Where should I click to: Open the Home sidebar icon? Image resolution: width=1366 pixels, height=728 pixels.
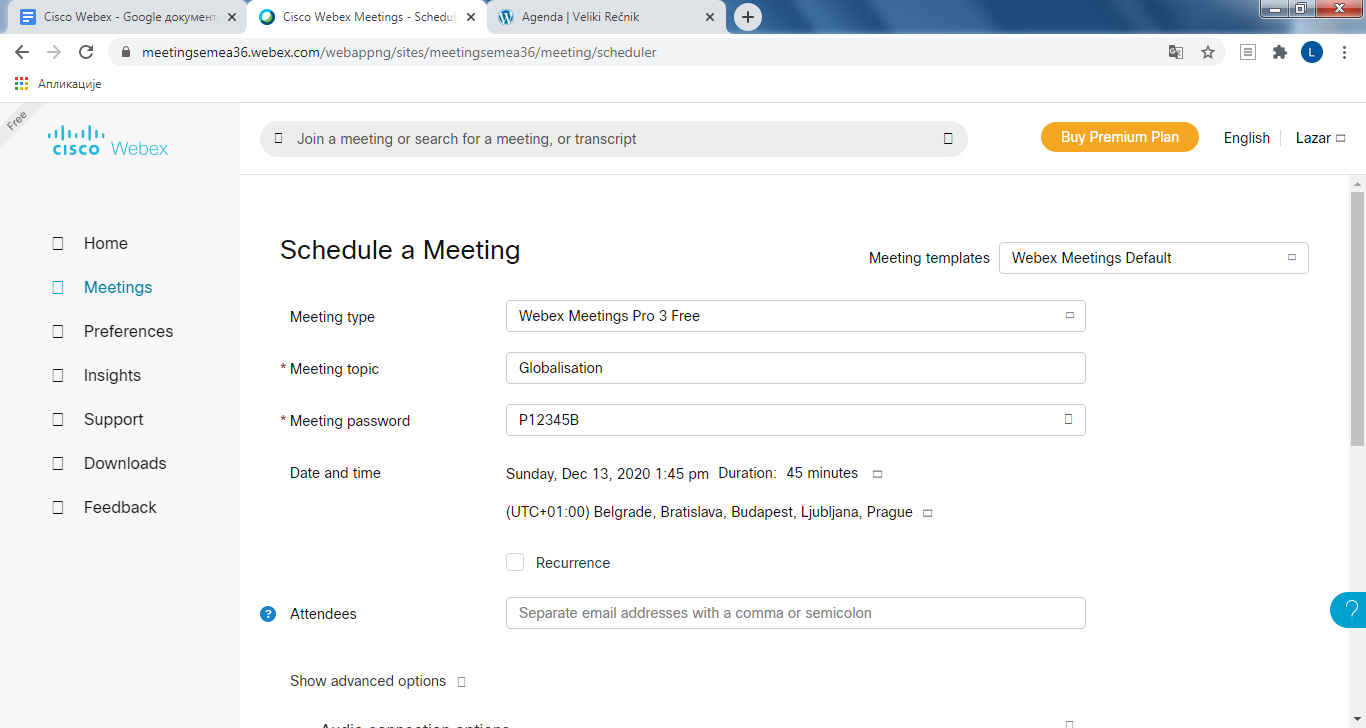(x=57, y=243)
